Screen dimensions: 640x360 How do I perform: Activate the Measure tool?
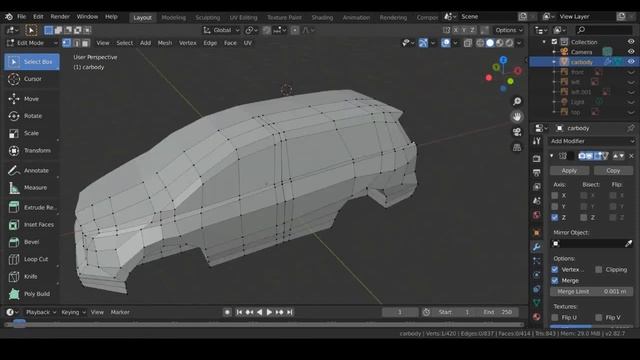(32, 187)
